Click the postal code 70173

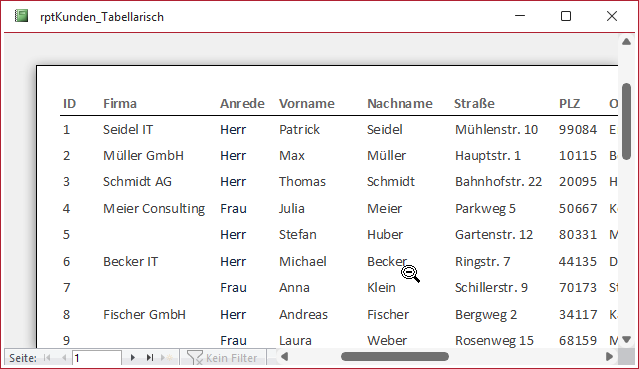pos(578,288)
